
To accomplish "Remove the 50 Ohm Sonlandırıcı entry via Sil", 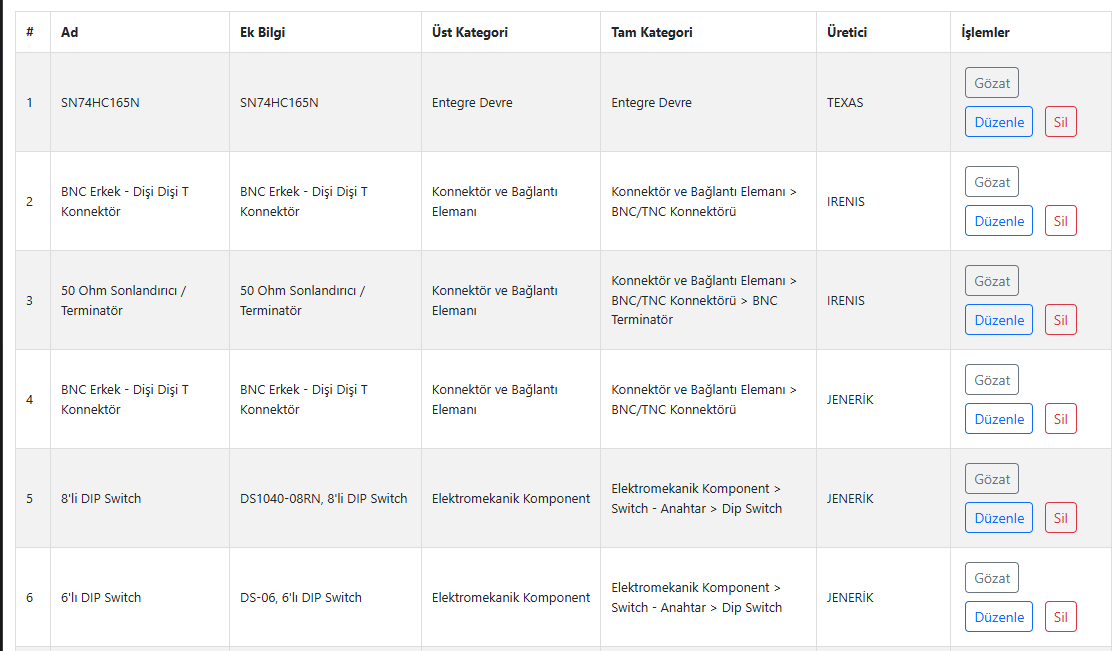I will click(x=1060, y=320).
